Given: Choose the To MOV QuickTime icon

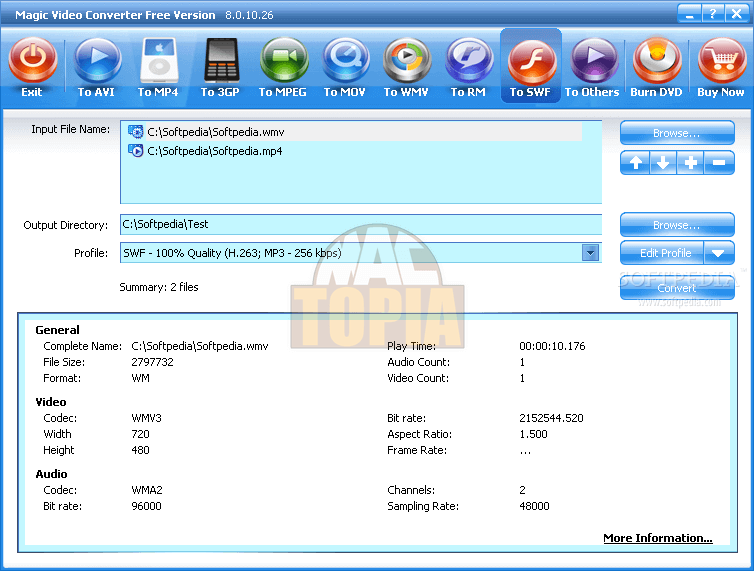Looking at the screenshot, I should 346,61.
